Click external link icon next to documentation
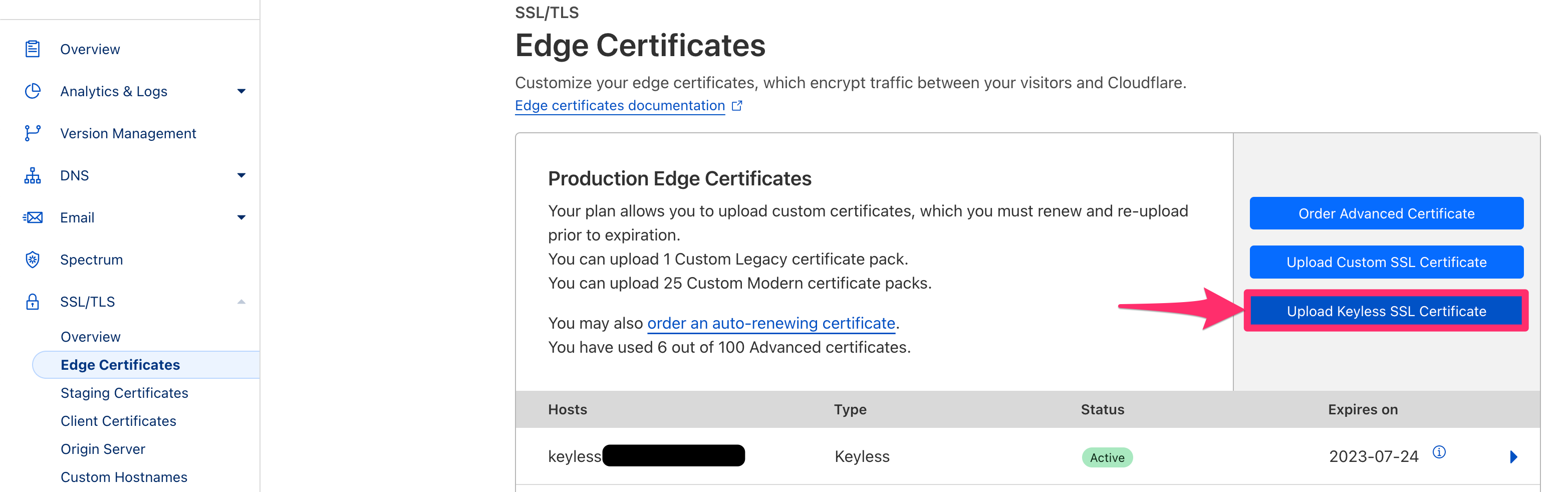This screenshot has height=492, width=1568. [x=736, y=106]
